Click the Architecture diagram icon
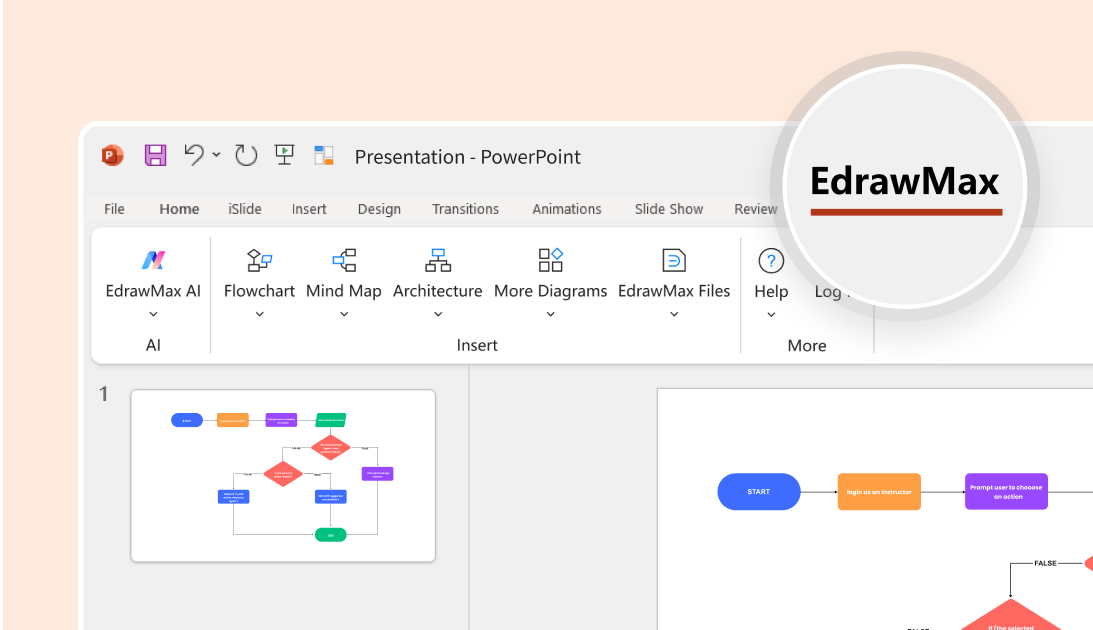1093x630 pixels. (x=438, y=260)
